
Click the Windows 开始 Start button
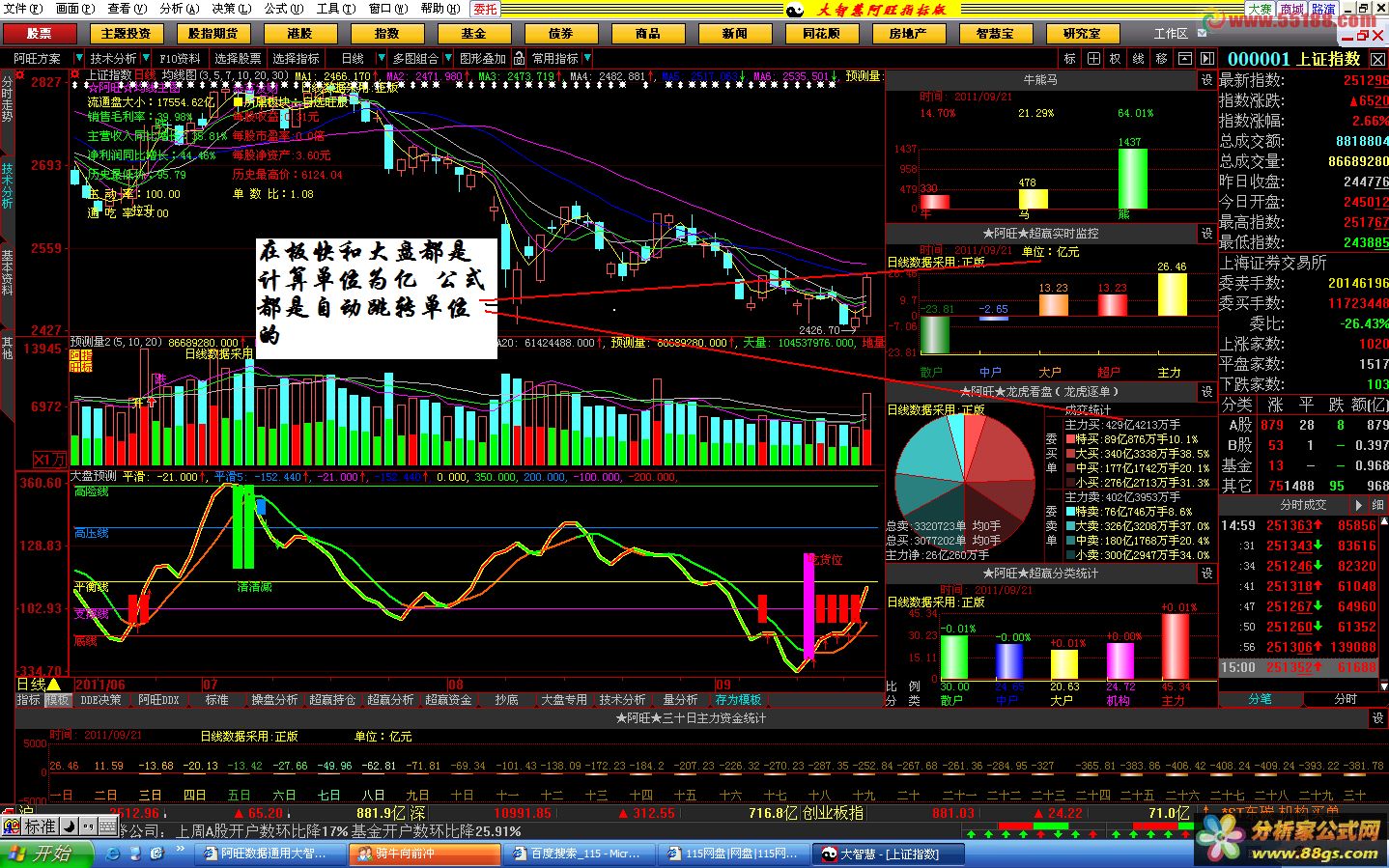point(46,854)
